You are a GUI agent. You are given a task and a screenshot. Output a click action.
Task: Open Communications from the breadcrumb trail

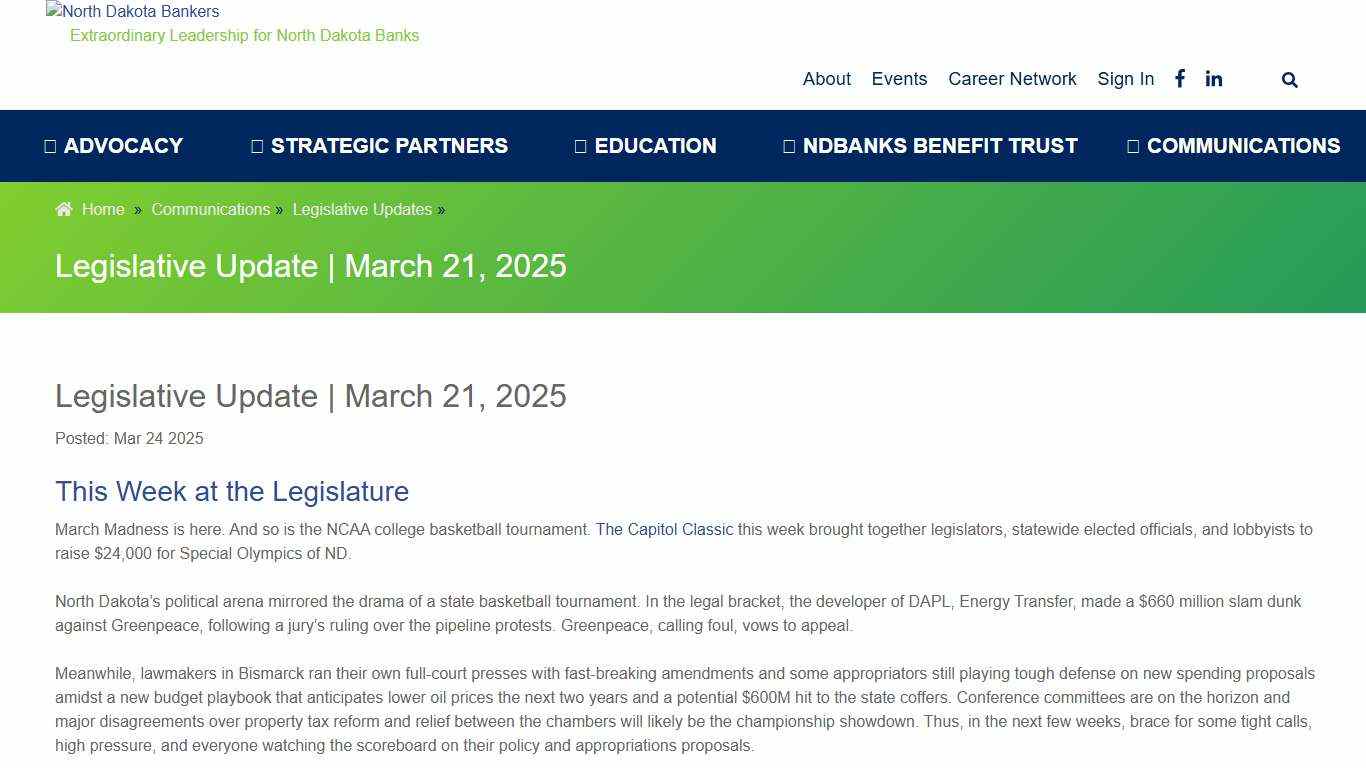pos(211,209)
